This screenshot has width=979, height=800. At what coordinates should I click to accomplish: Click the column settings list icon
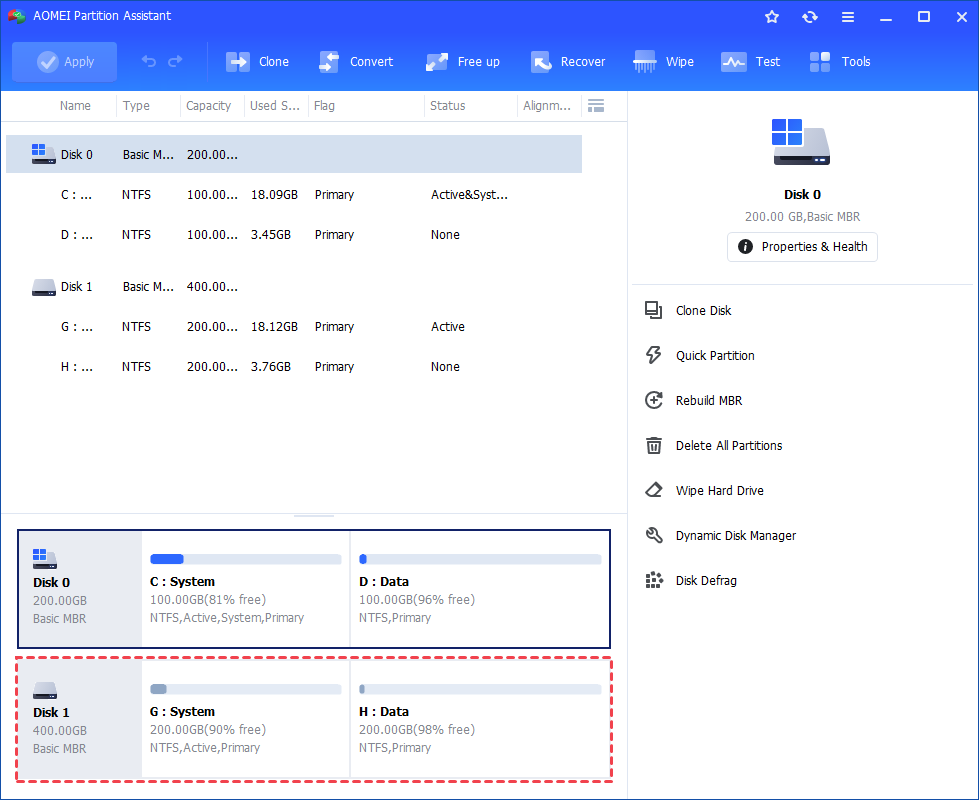(x=596, y=106)
